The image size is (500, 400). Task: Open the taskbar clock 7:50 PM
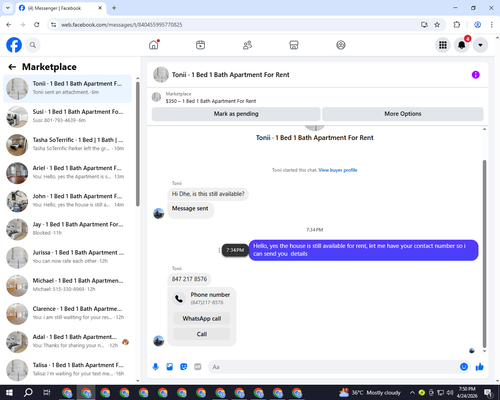(x=467, y=393)
